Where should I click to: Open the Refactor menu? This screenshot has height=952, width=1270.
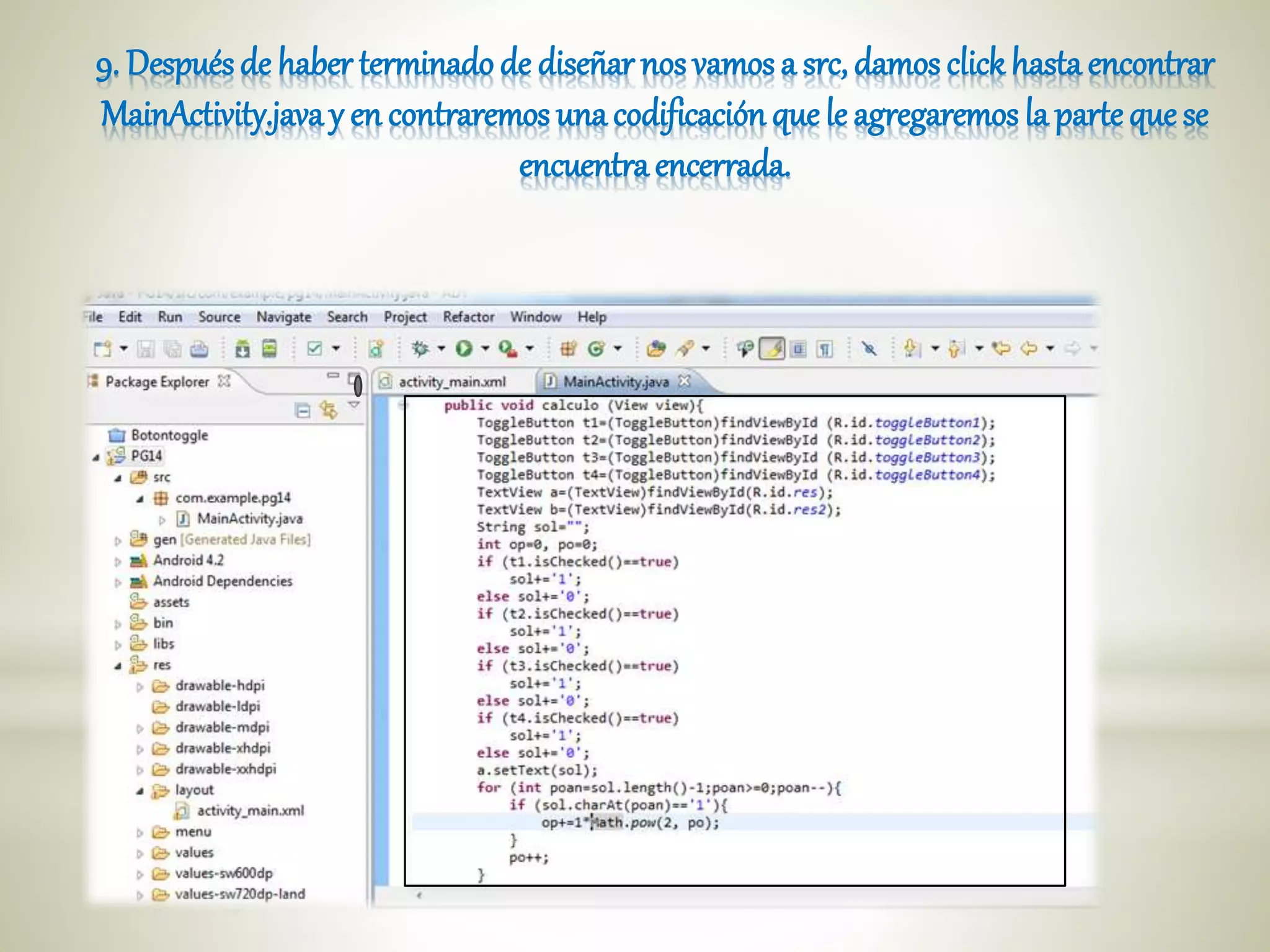pyautogui.click(x=469, y=317)
